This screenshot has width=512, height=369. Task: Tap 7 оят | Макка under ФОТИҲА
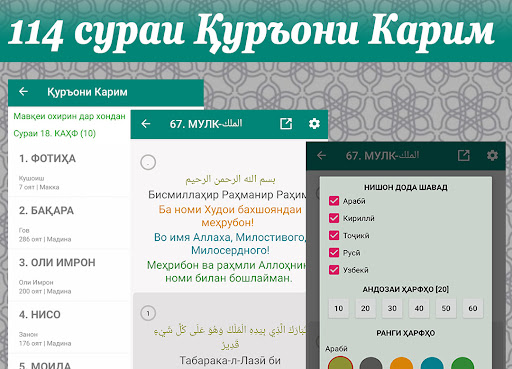coord(39,187)
